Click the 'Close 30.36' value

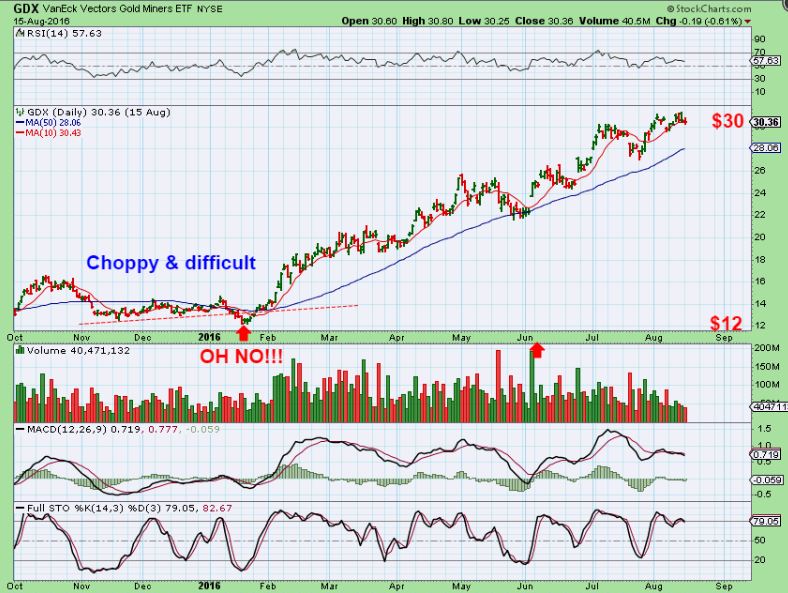pyautogui.click(x=544, y=21)
